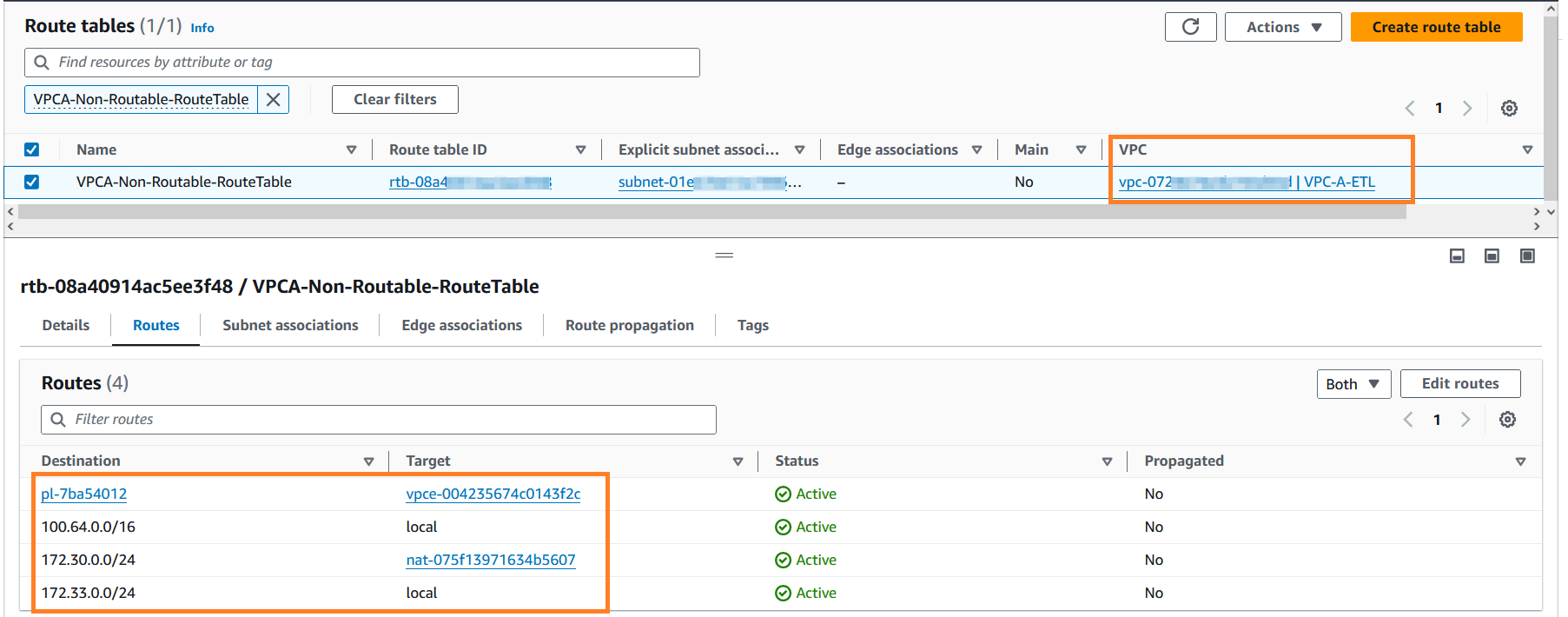Select the 172.33.0.0/24 destination text

click(x=89, y=593)
